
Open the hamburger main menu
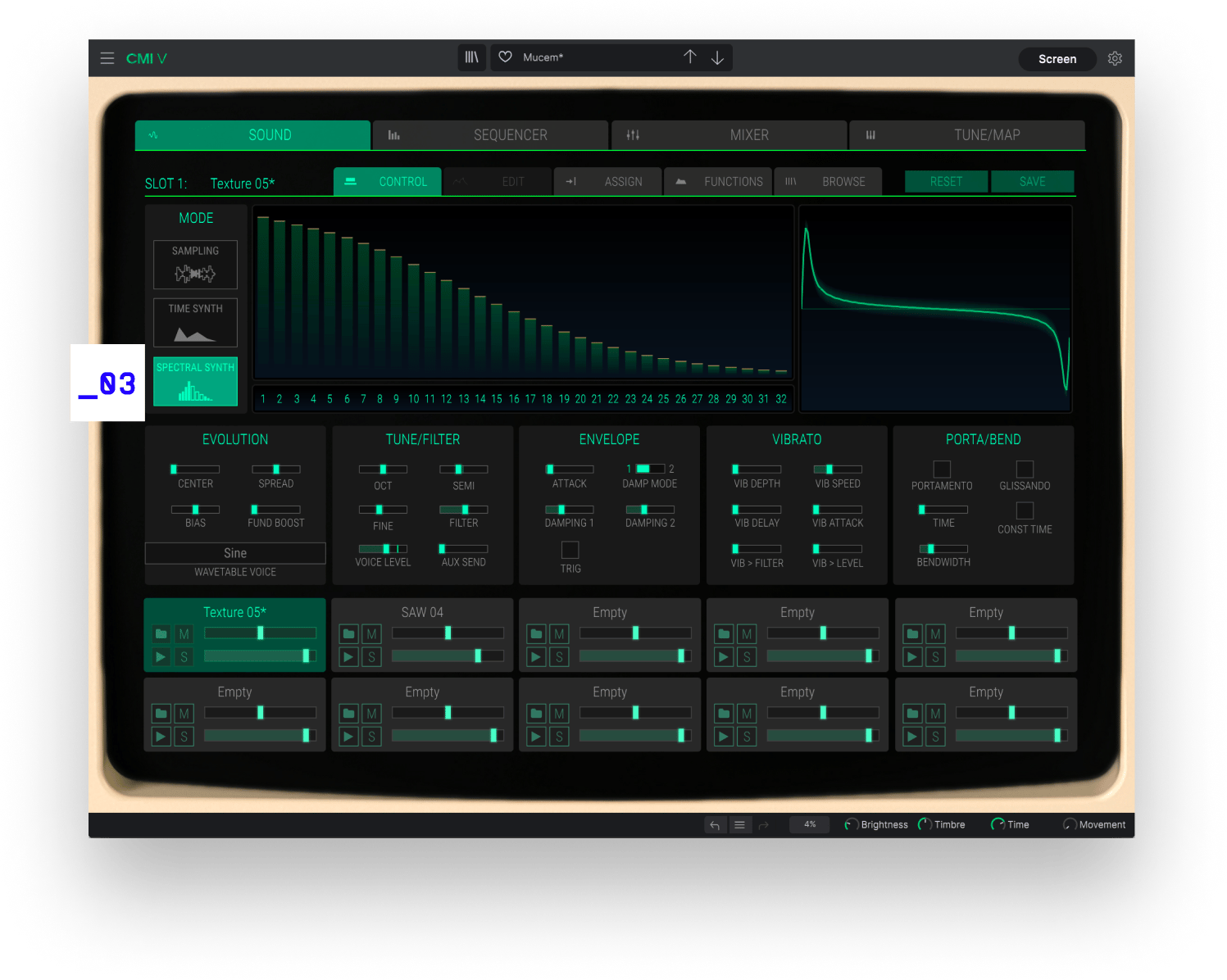coord(107,58)
